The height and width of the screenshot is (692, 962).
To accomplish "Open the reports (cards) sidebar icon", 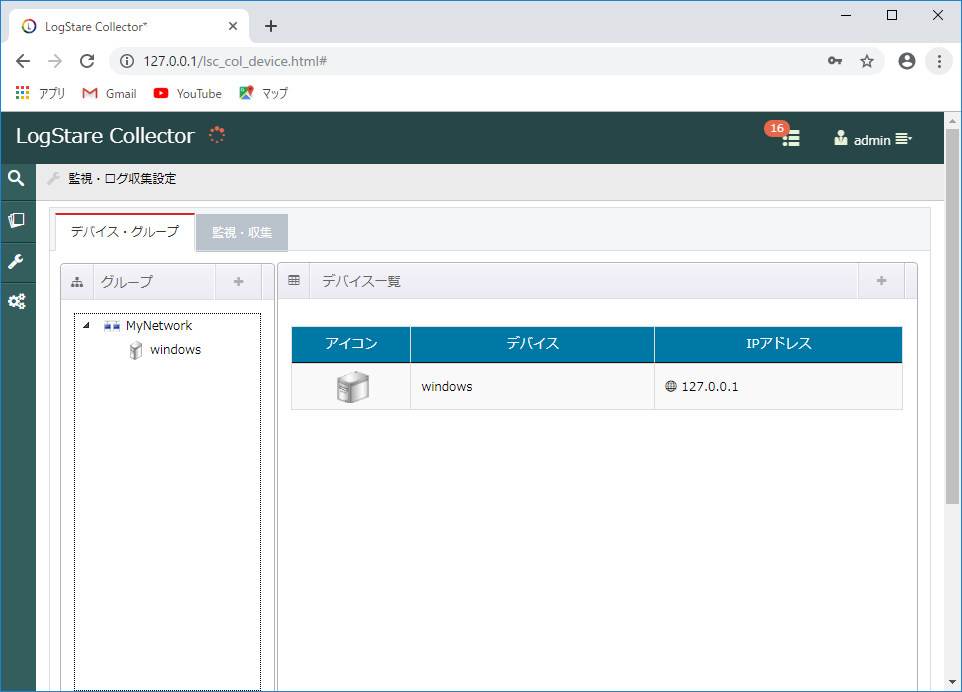I will click(x=17, y=220).
